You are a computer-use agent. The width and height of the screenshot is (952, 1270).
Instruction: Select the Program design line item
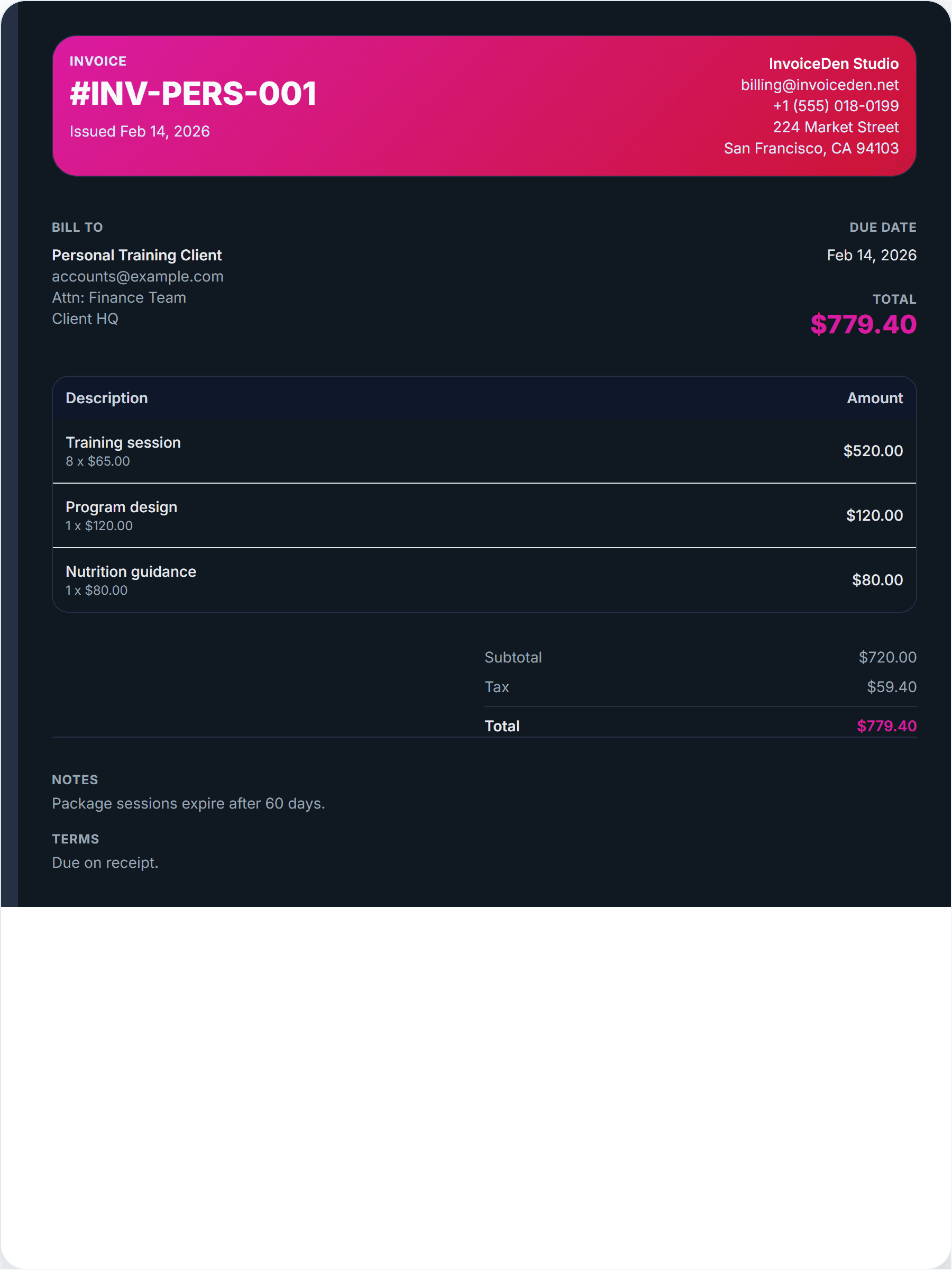coord(121,507)
